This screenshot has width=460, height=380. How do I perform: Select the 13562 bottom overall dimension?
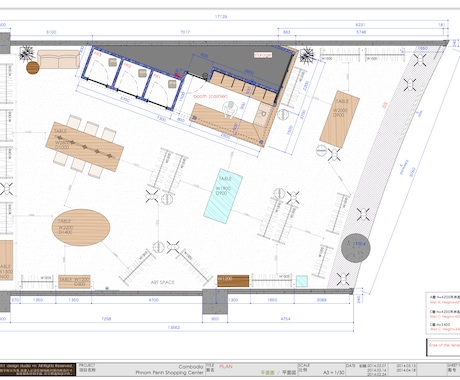click(x=174, y=327)
